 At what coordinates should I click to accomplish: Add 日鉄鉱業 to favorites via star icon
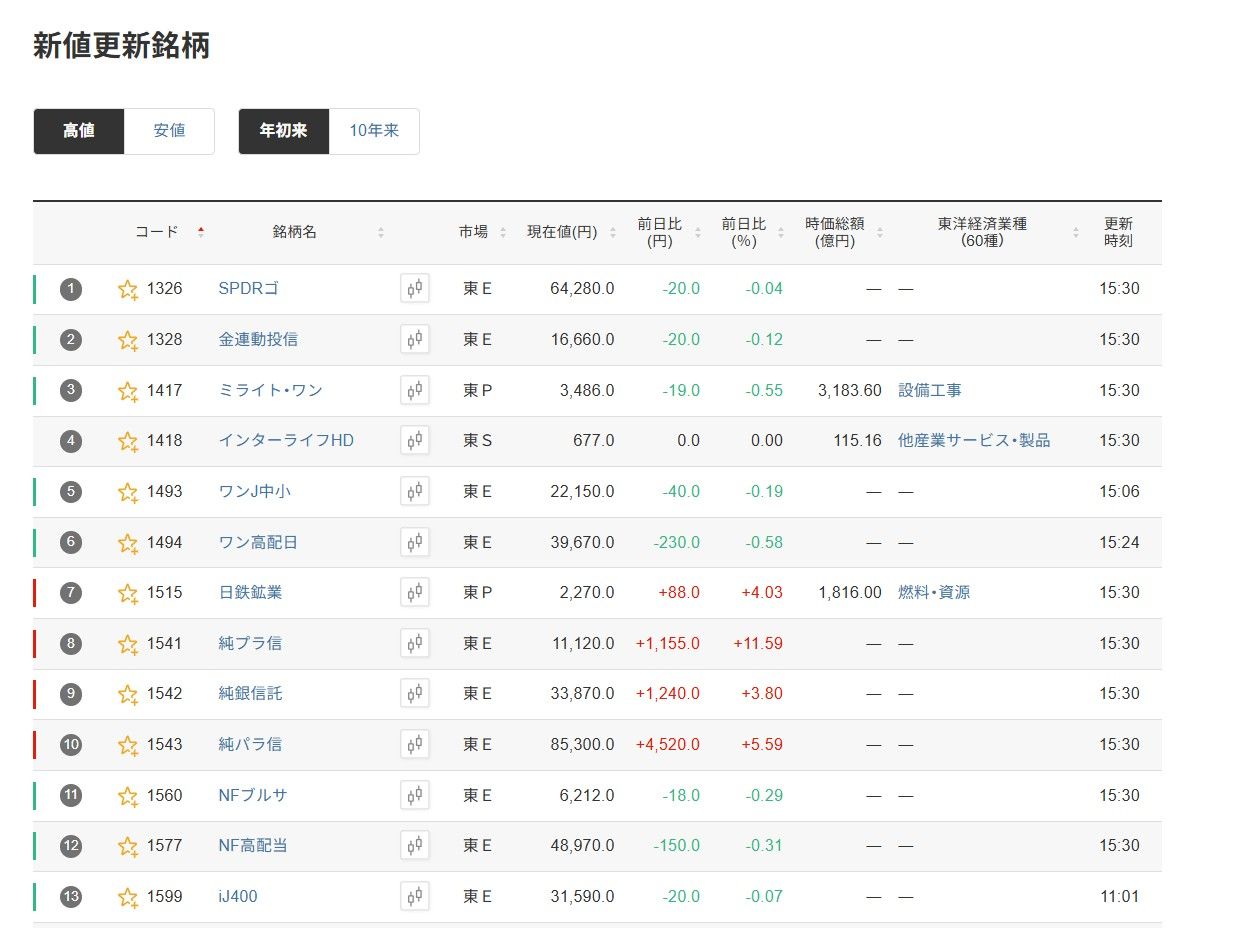click(127, 593)
